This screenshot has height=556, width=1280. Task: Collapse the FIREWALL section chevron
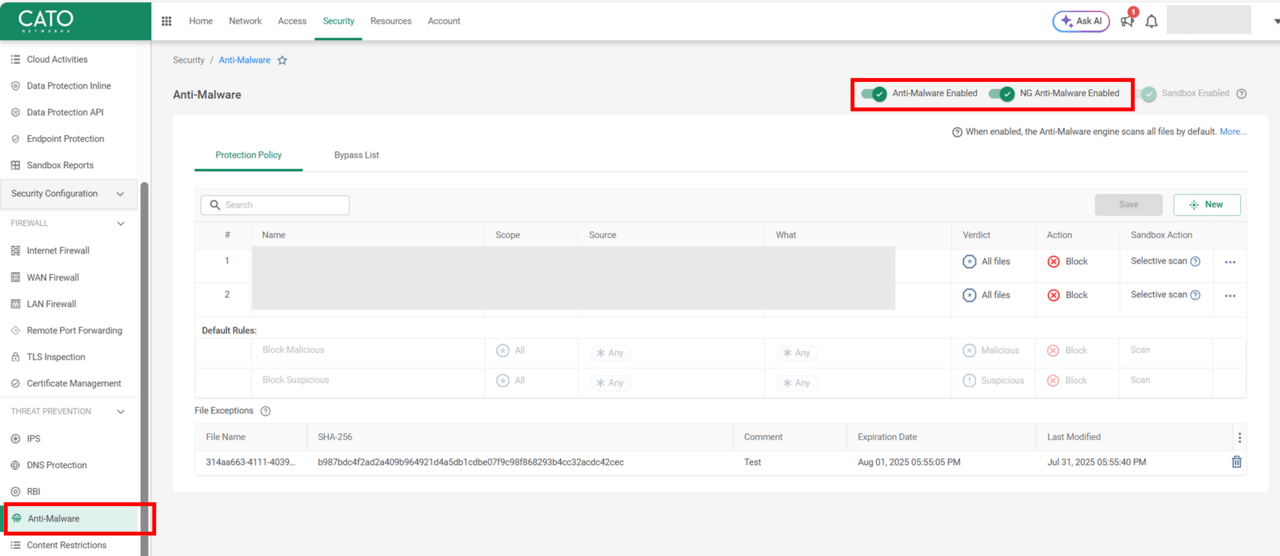pyautogui.click(x=121, y=224)
